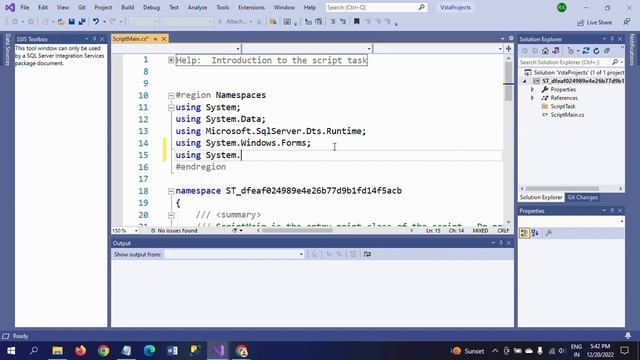Click the Home icon in Solution Explorer

coord(545,51)
